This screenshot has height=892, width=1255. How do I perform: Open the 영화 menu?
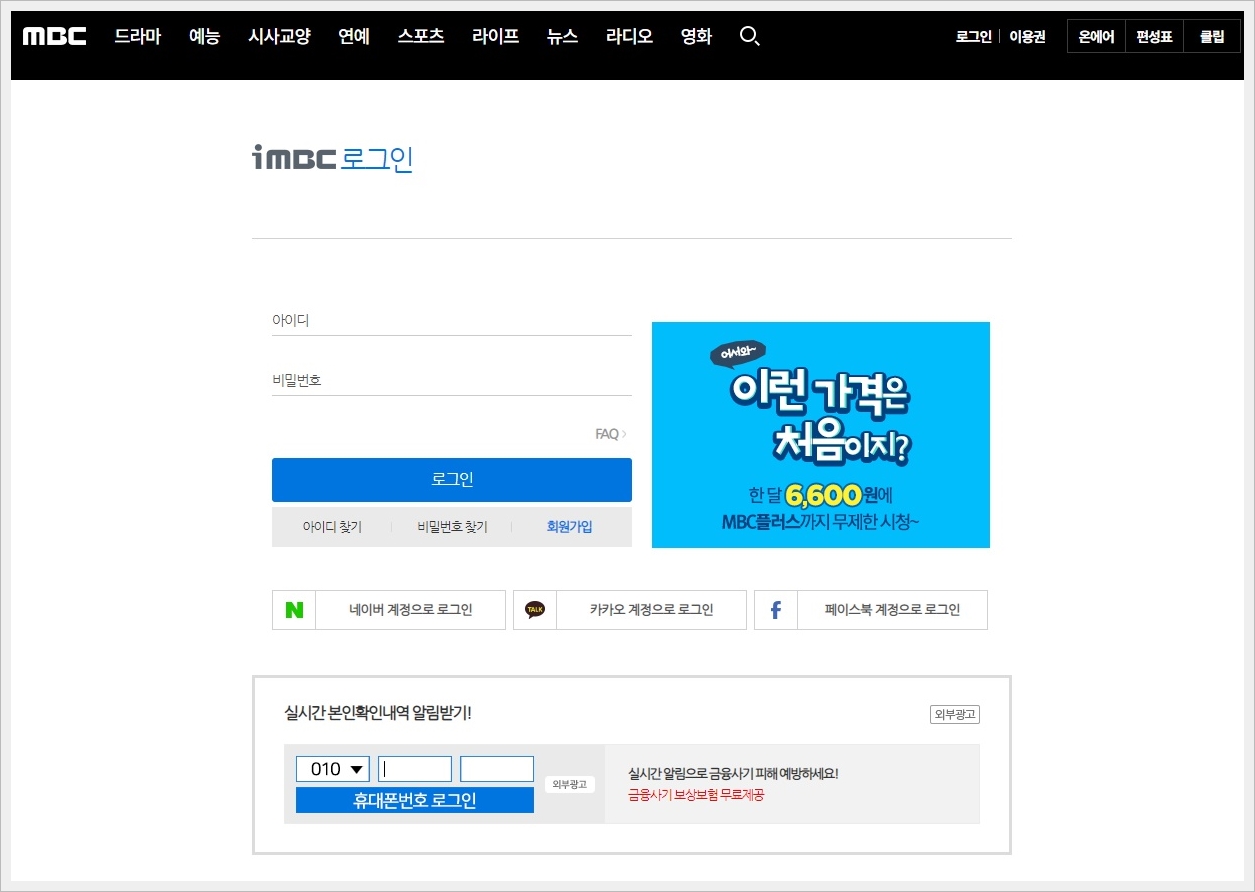point(697,37)
